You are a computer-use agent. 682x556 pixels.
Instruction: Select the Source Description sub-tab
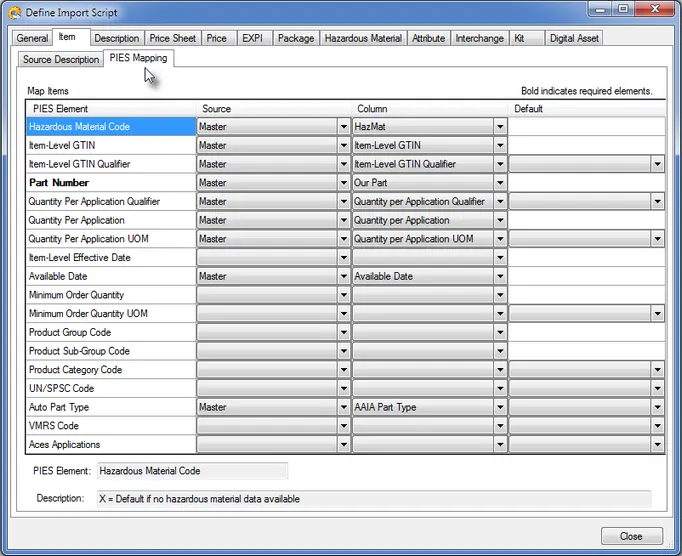(x=61, y=60)
